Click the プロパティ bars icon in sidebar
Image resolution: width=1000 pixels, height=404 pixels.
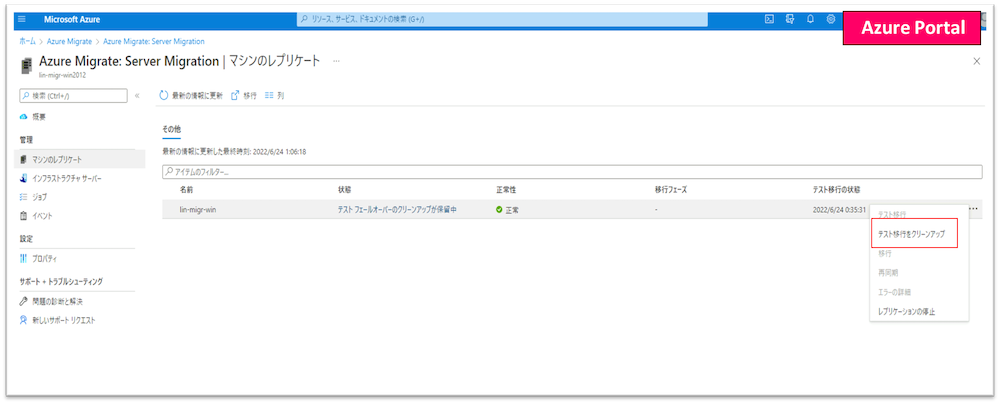click(x=24, y=258)
